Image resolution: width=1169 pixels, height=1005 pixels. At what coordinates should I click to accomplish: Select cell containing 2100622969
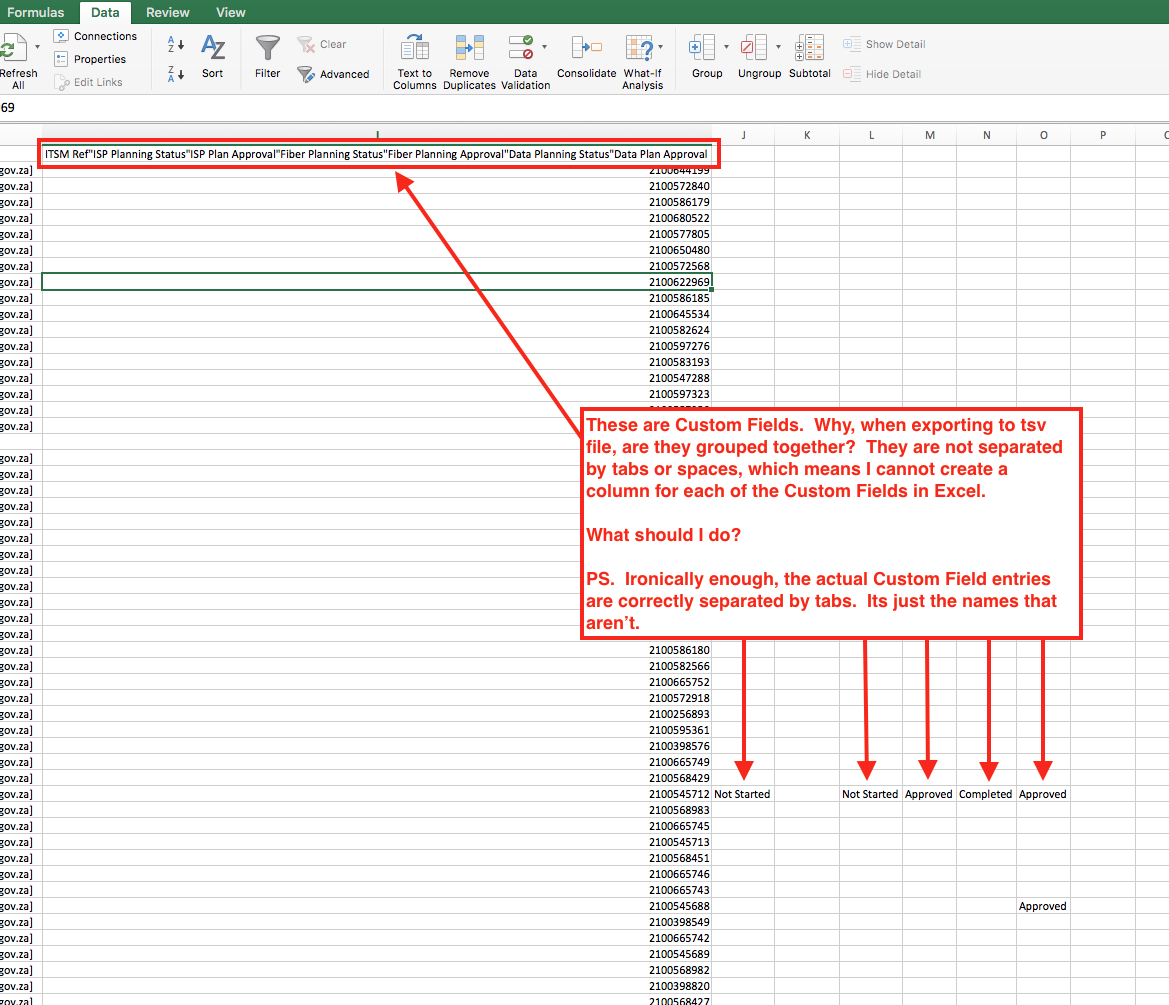click(x=377, y=282)
